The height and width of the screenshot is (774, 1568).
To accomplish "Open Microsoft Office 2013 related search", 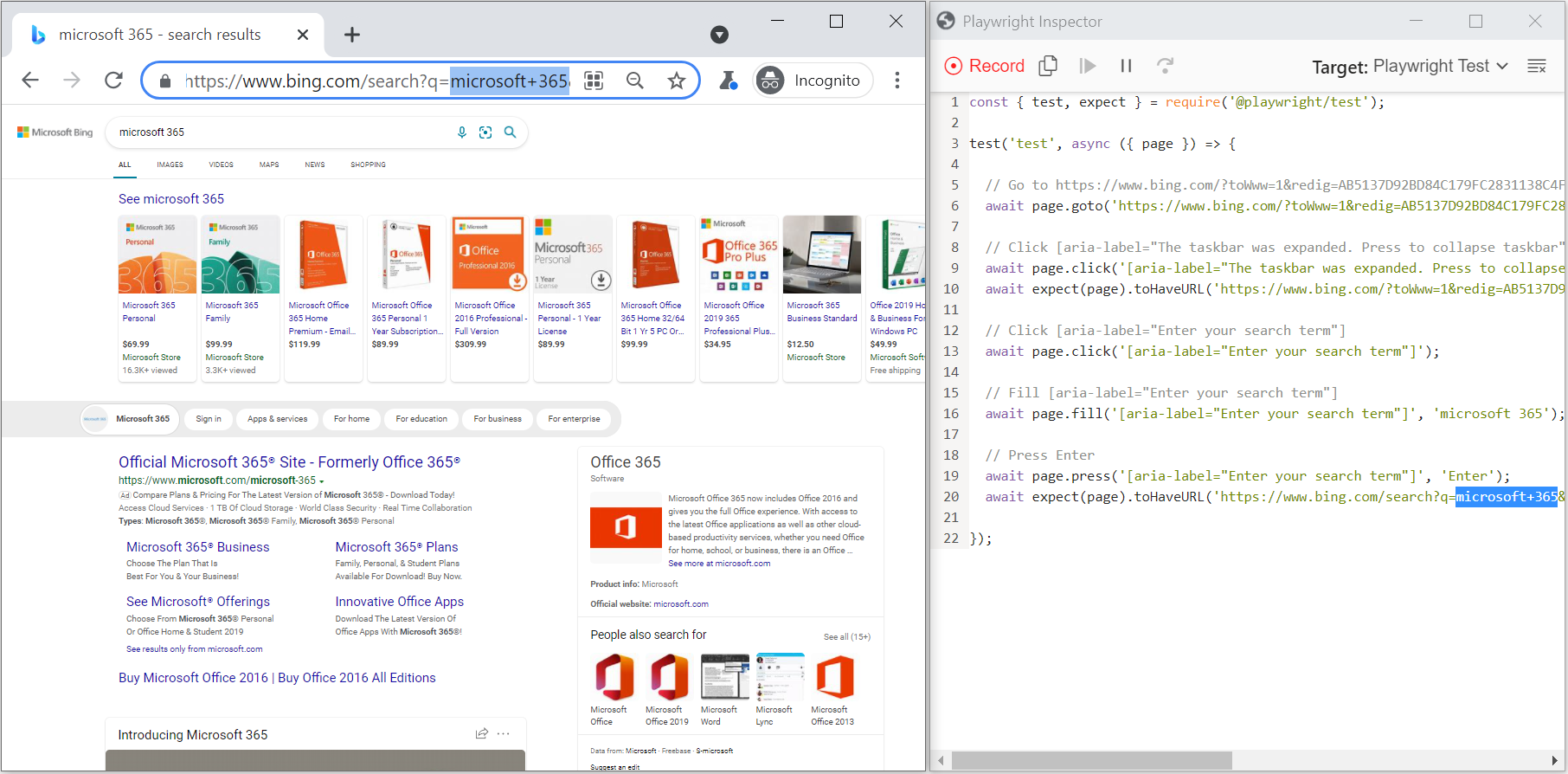I will coord(832,689).
